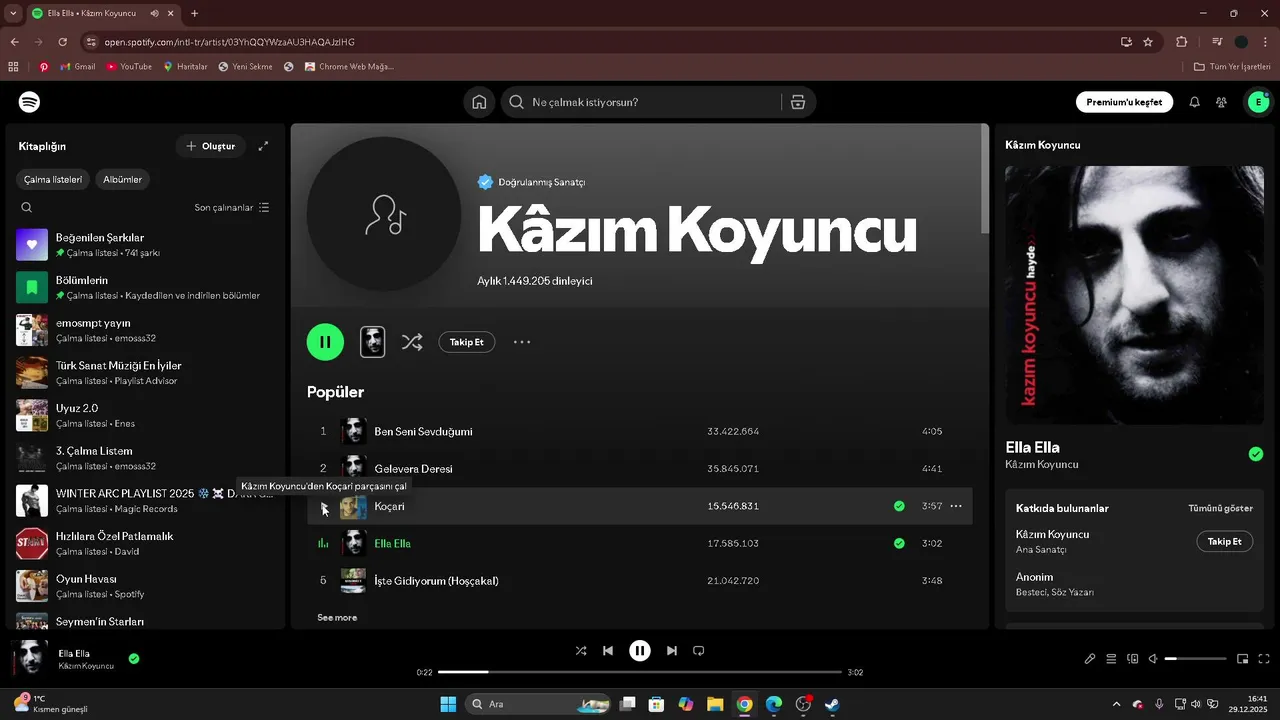Expand the library with the arrows icon
1280x720 pixels.
pos(263,146)
